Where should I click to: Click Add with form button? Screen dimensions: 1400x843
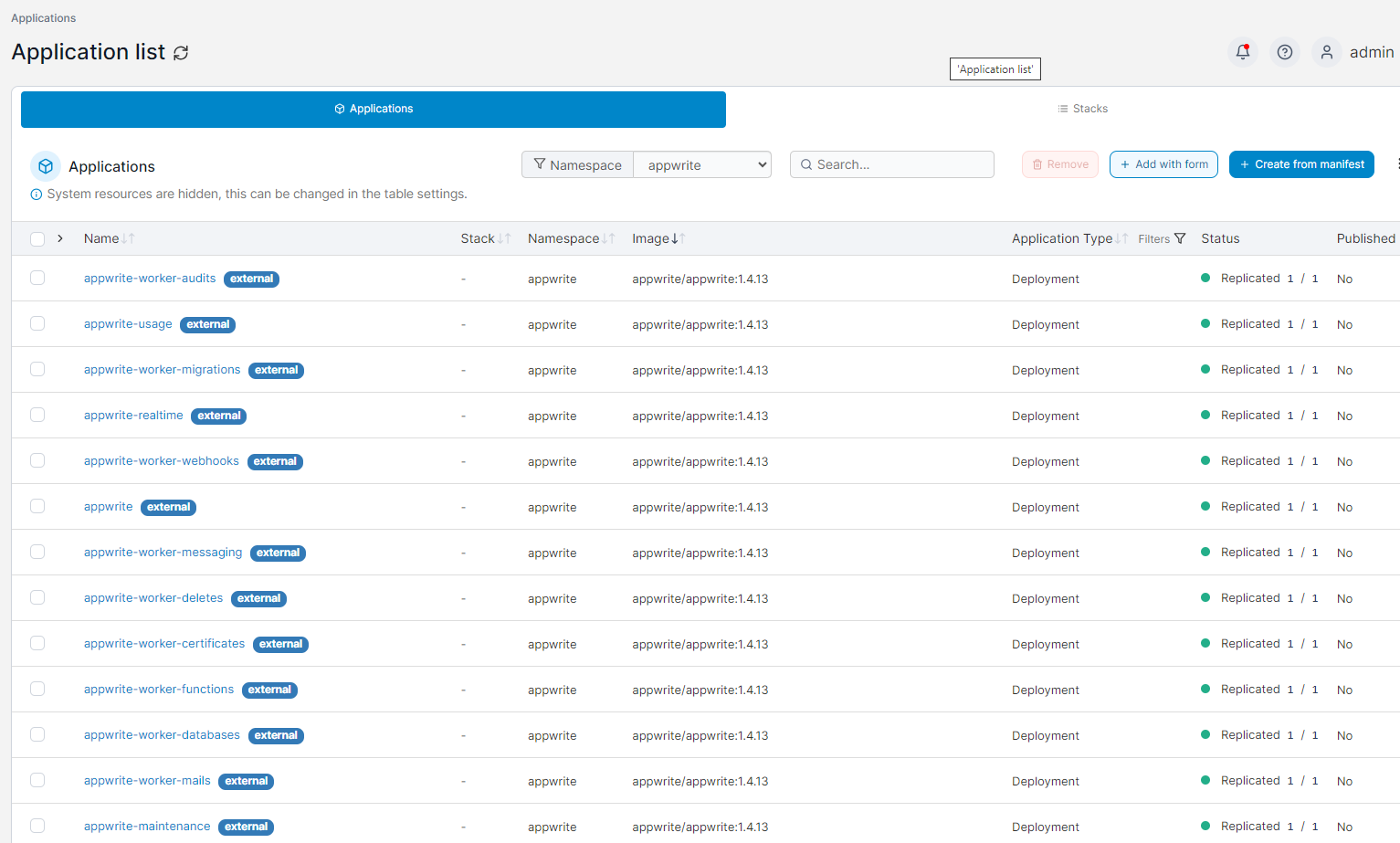tap(1163, 164)
